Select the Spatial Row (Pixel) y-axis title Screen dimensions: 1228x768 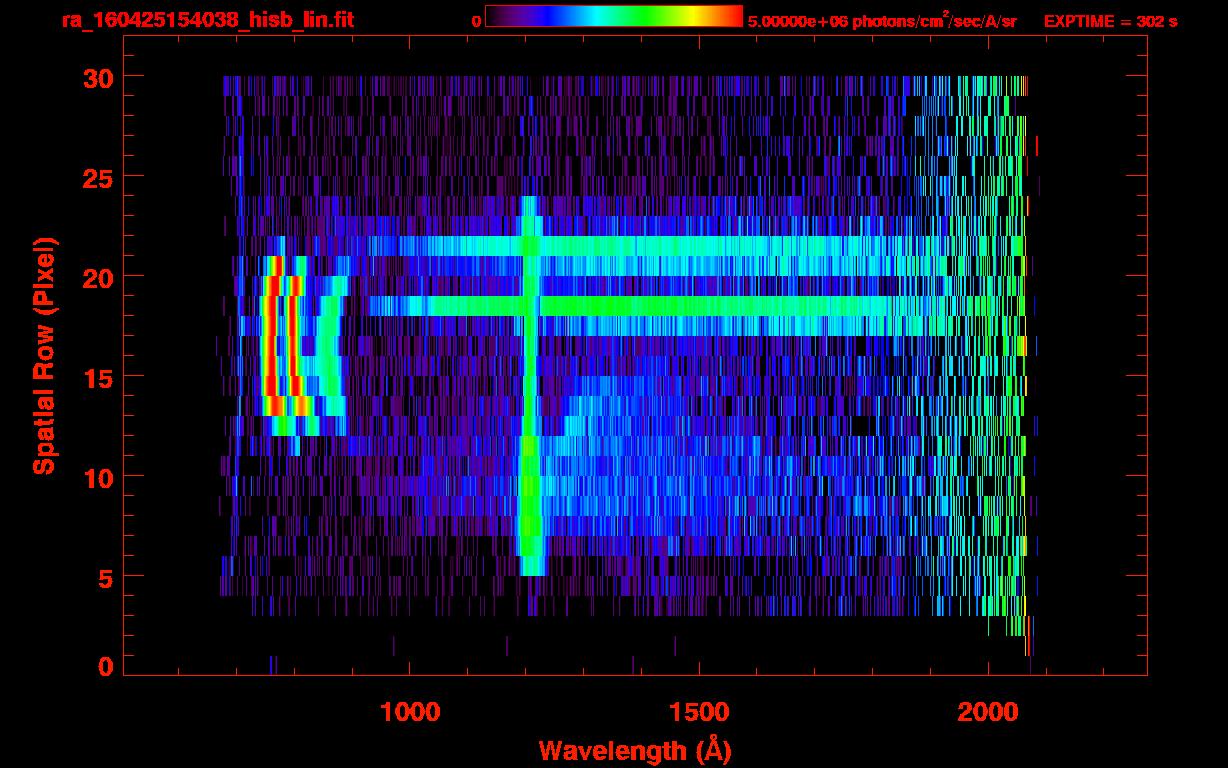tap(44, 355)
